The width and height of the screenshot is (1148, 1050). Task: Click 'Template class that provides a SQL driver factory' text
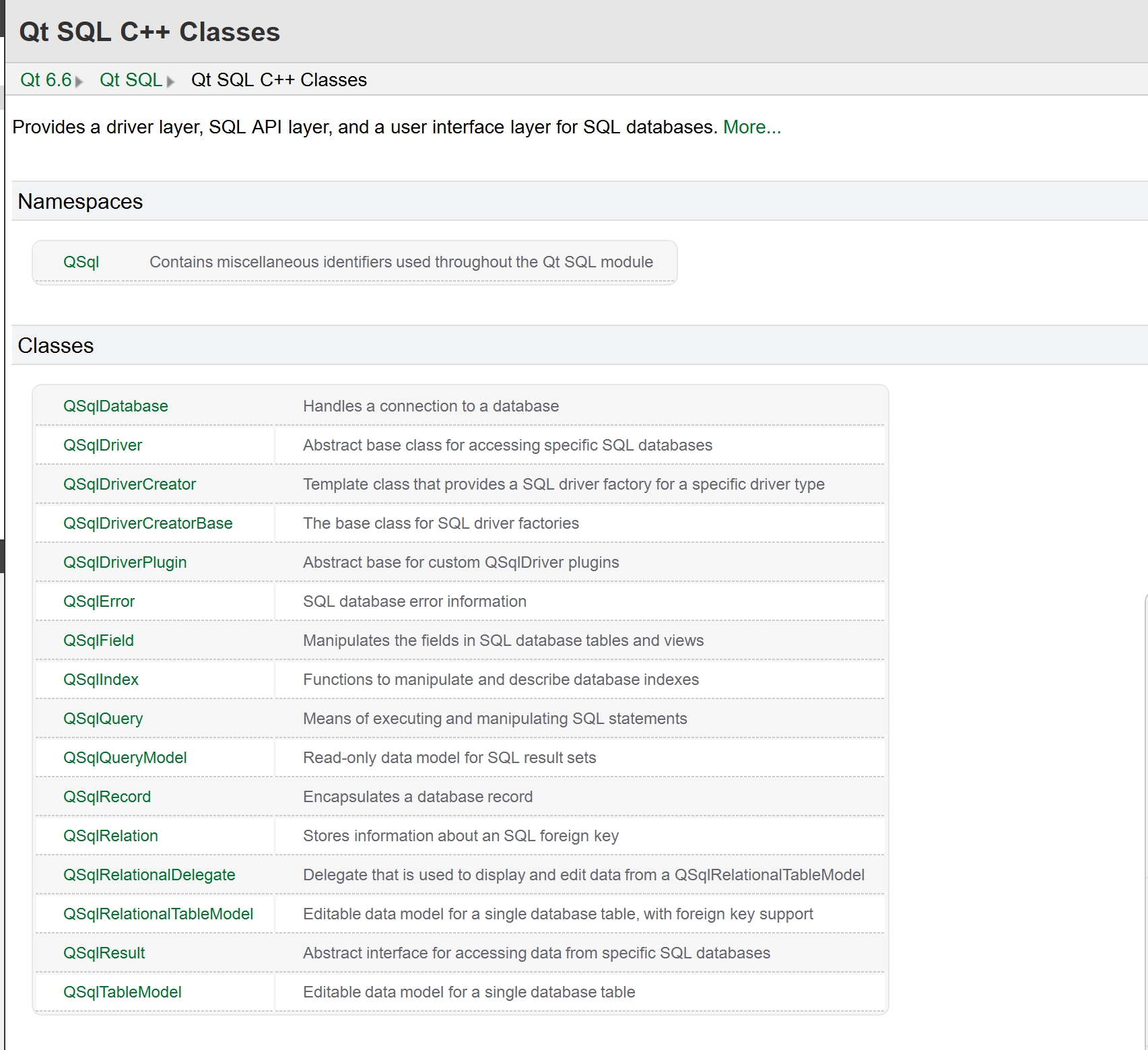tap(564, 484)
